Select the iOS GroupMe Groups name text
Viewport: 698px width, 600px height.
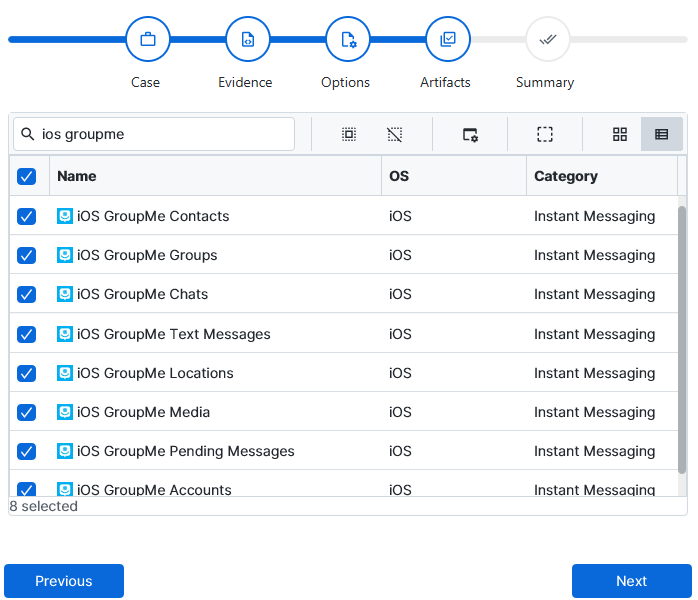(147, 255)
